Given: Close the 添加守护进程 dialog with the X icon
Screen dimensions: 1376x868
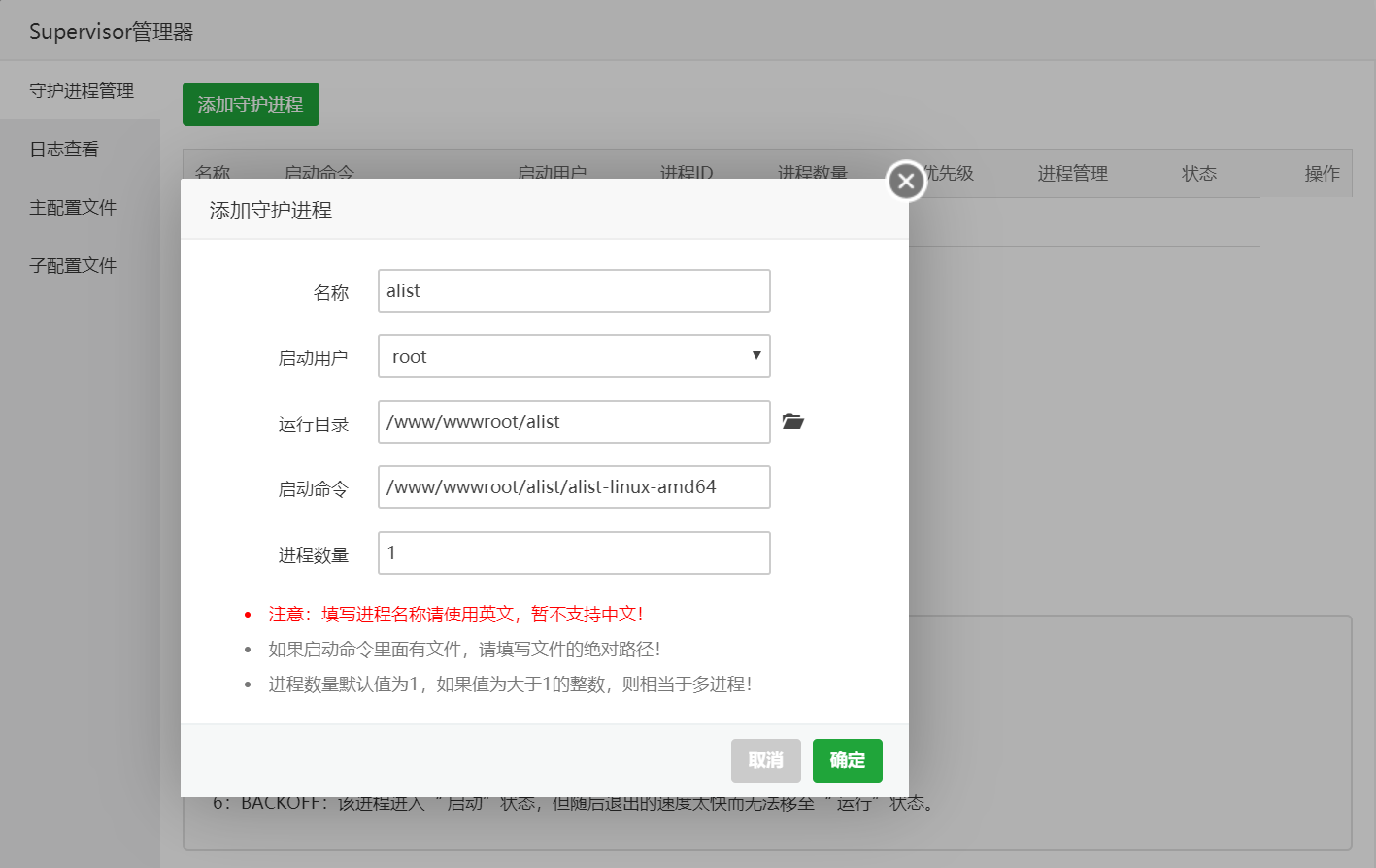Looking at the screenshot, I should tap(906, 181).
